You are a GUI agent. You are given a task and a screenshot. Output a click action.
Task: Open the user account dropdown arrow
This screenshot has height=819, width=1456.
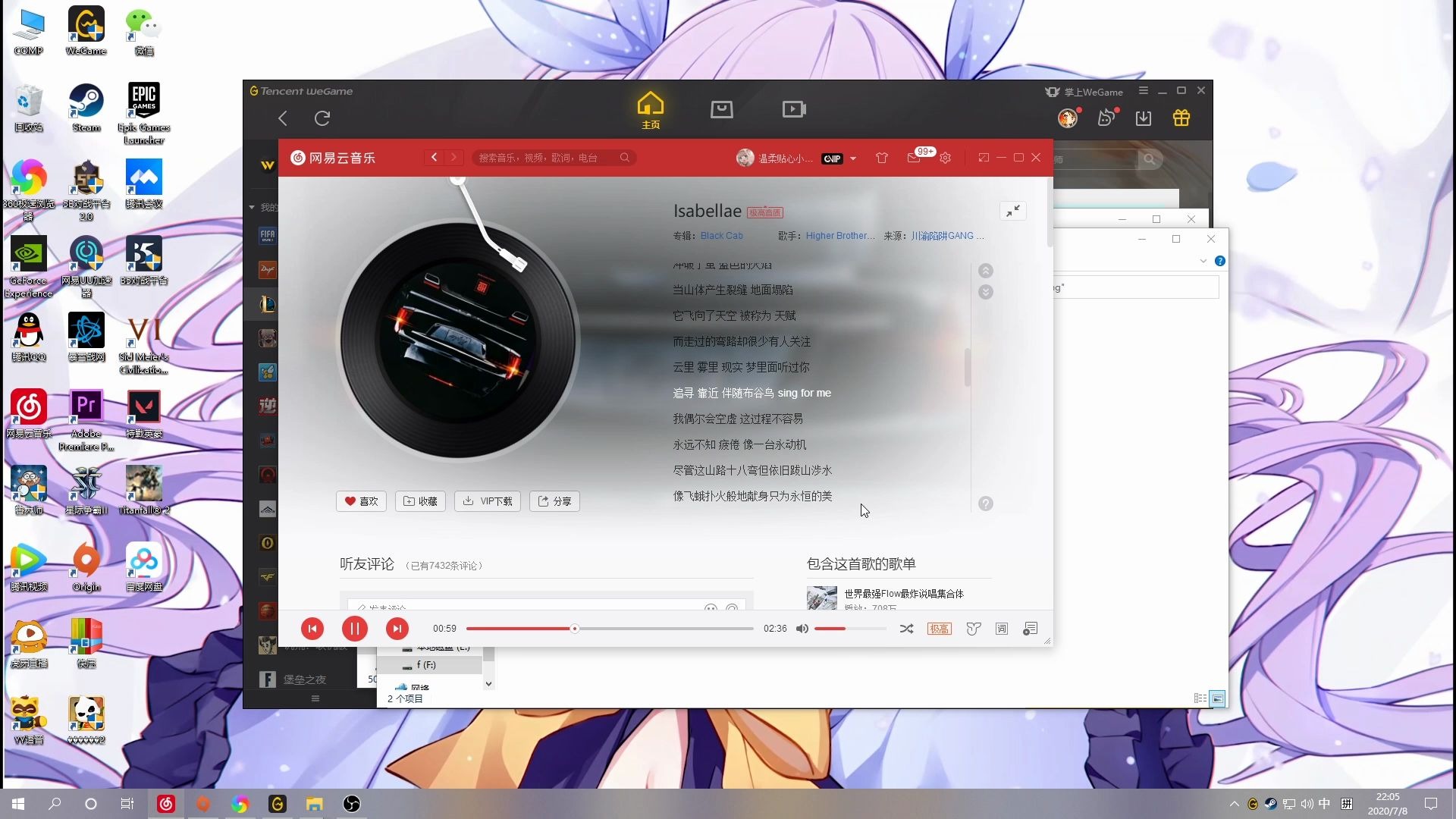click(x=853, y=158)
